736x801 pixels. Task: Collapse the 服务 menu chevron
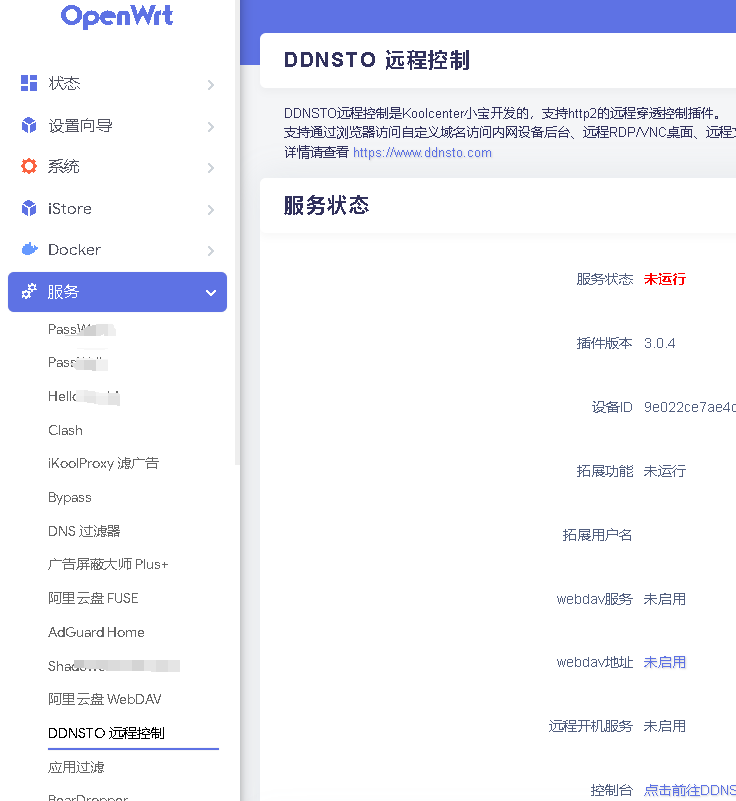[210, 293]
